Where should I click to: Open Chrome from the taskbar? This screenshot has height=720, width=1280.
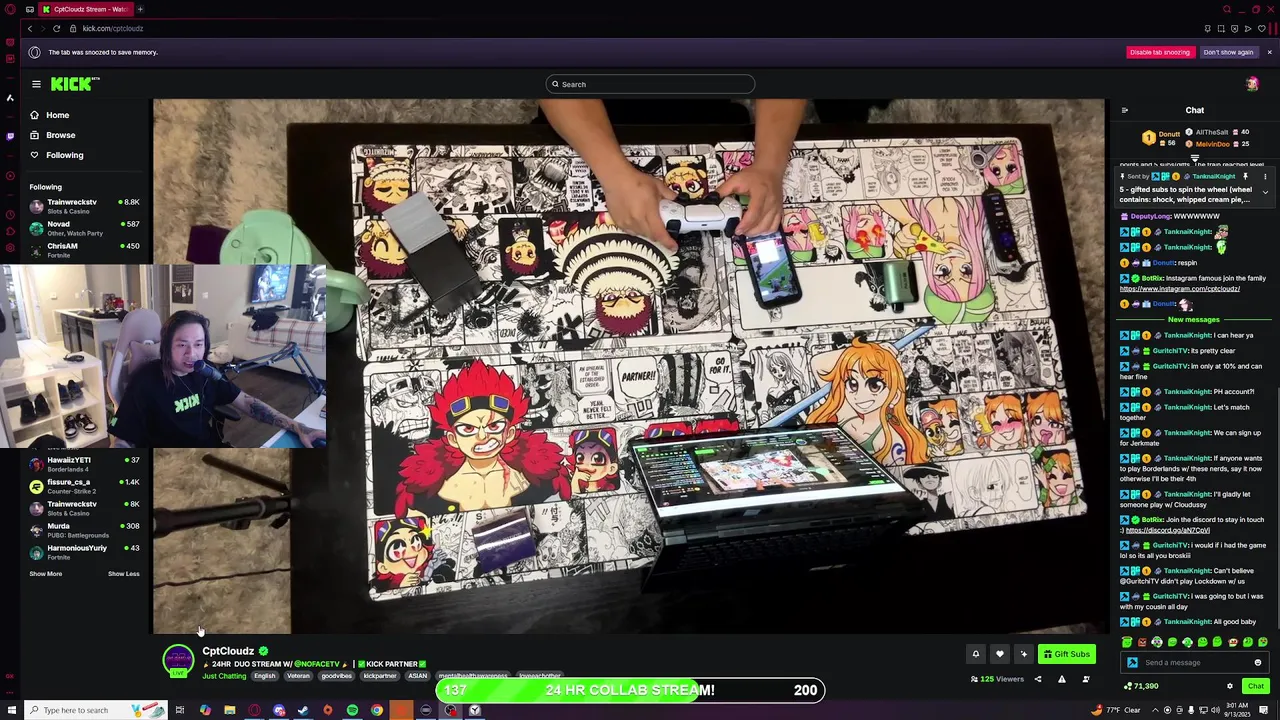pyautogui.click(x=377, y=711)
